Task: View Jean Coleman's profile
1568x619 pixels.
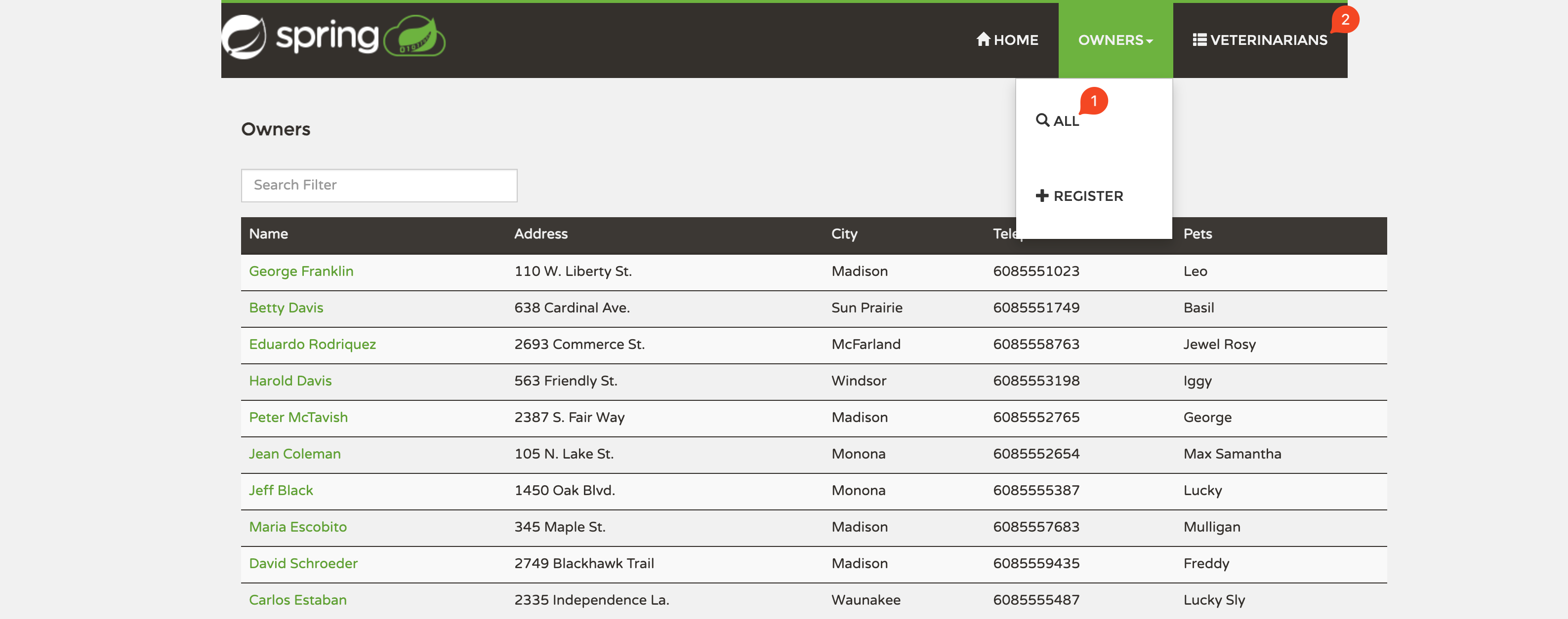Action: (294, 454)
